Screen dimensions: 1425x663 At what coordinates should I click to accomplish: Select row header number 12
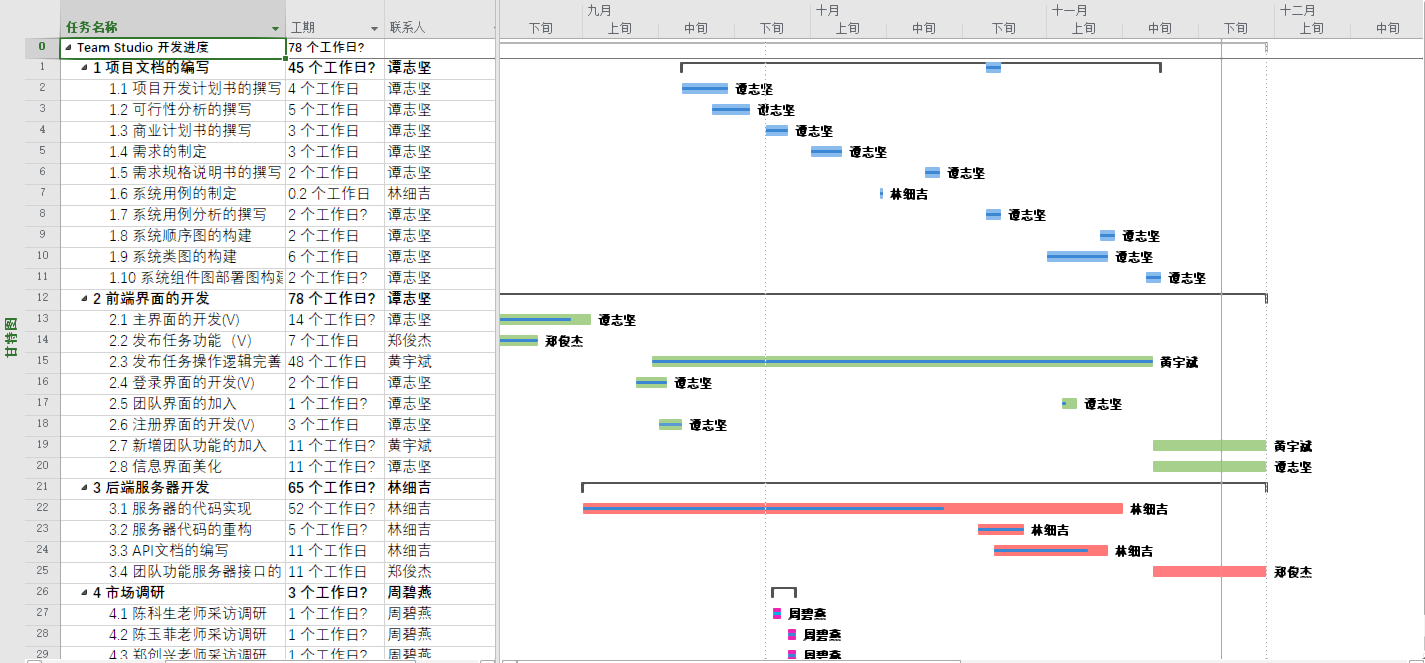coord(42,298)
